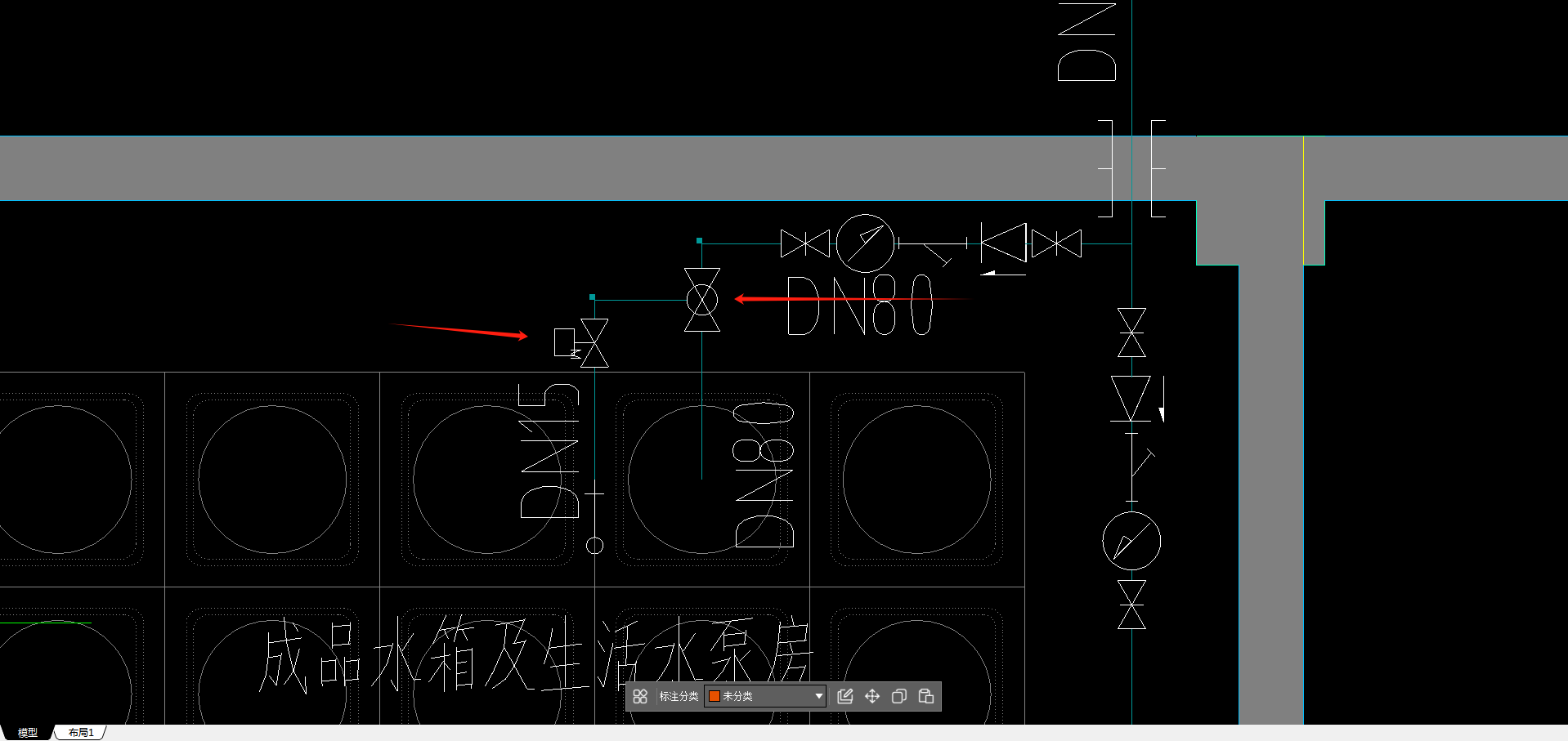
Task: Switch to the 模型 tab
Action: point(28,733)
